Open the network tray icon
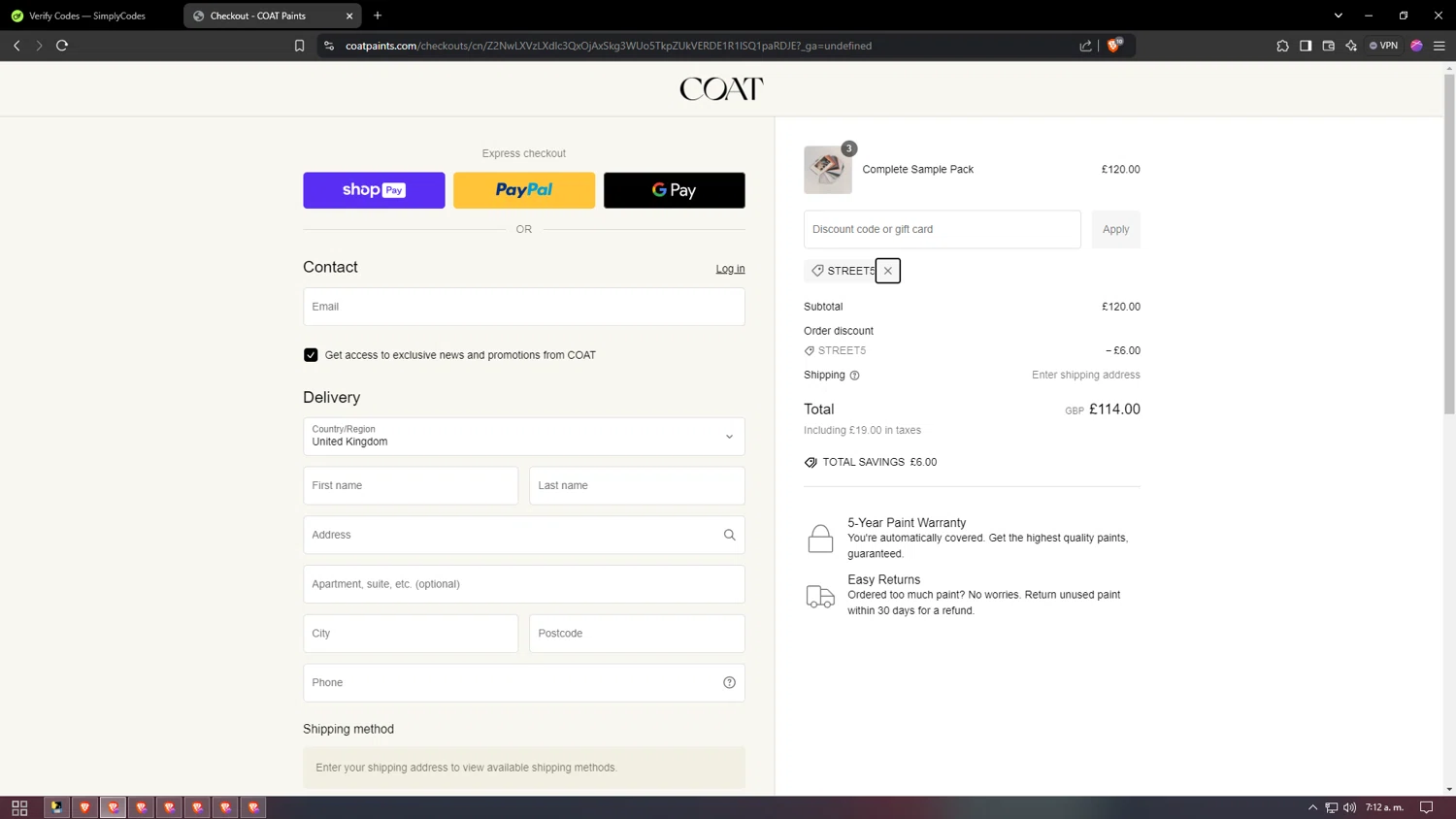 pos(1331,807)
